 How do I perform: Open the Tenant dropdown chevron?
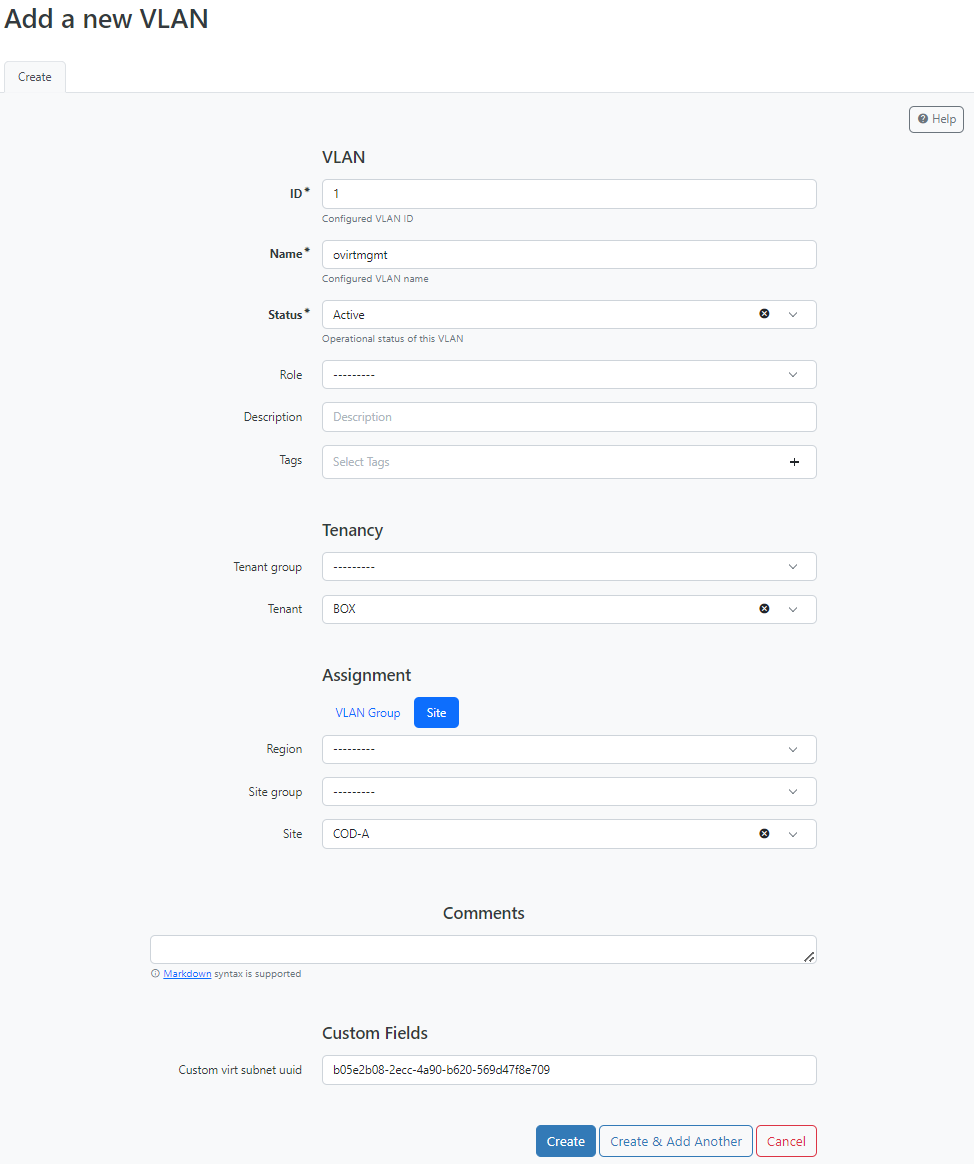(x=793, y=609)
